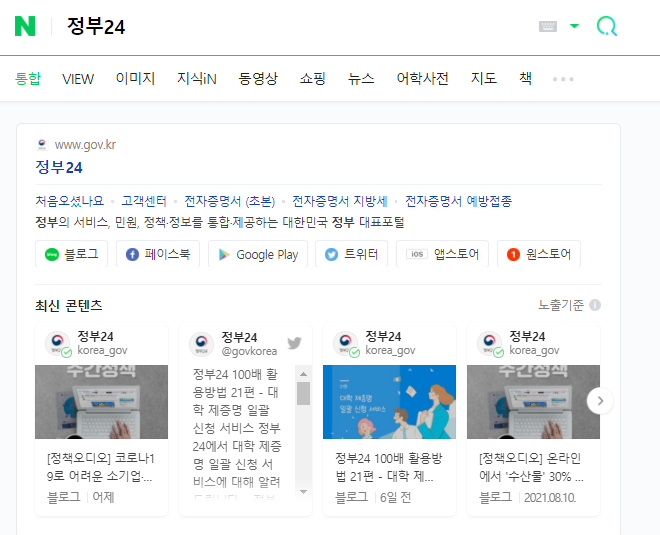Open '[정책오디오] 코로나19로 어려운 소기업' post title
Screen dimensions: 660x535
(x=101, y=467)
